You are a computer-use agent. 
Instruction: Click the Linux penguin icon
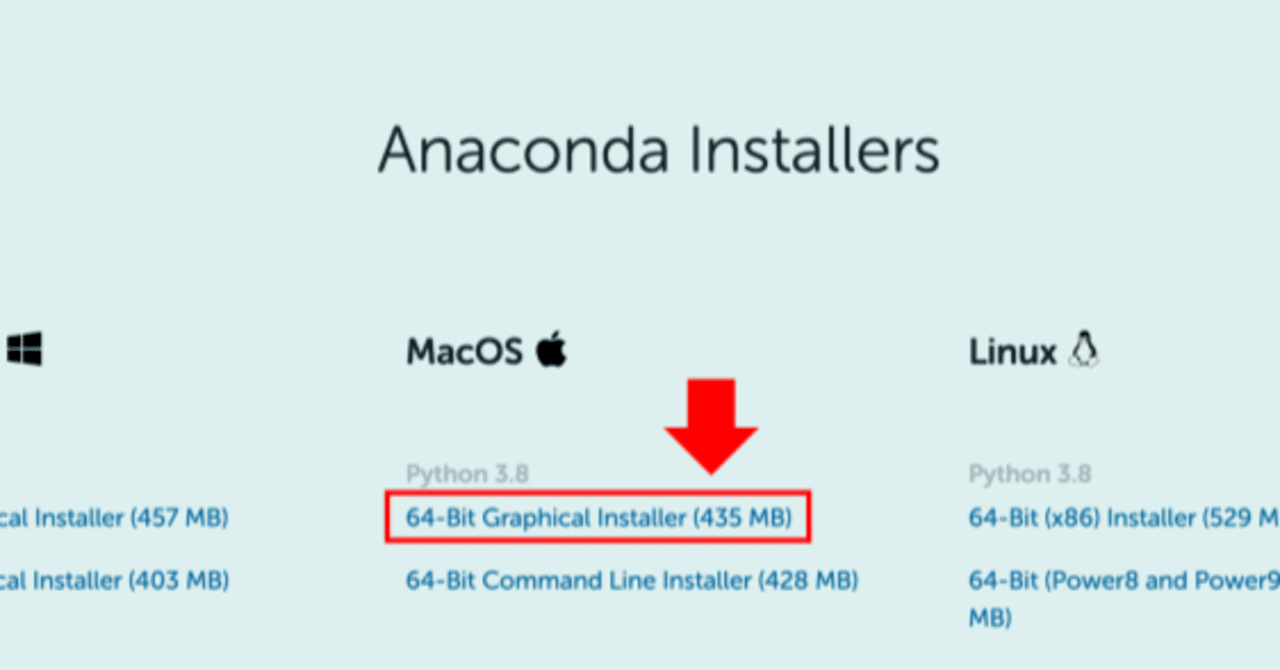click(1083, 350)
